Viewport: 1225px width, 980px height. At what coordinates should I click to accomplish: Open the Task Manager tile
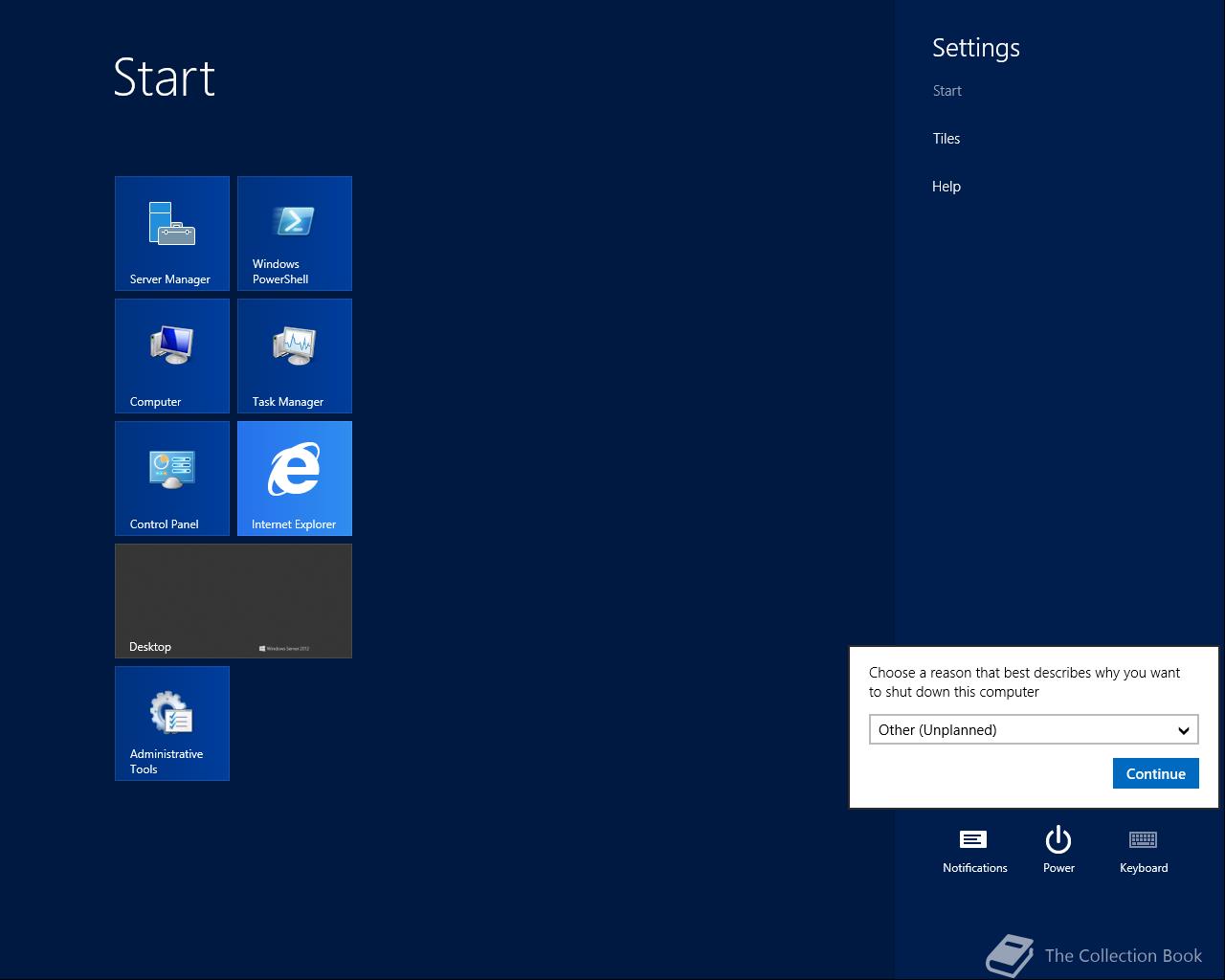click(295, 356)
